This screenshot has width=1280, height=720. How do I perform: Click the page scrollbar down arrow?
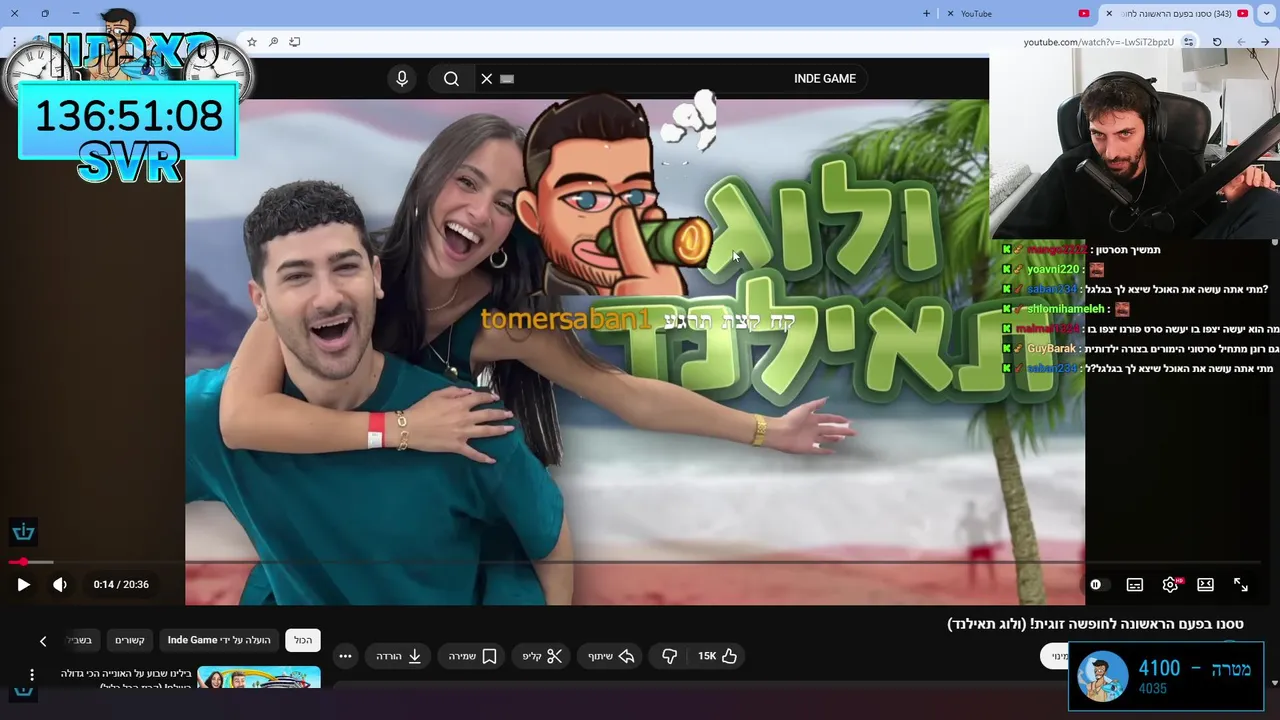point(1274,683)
